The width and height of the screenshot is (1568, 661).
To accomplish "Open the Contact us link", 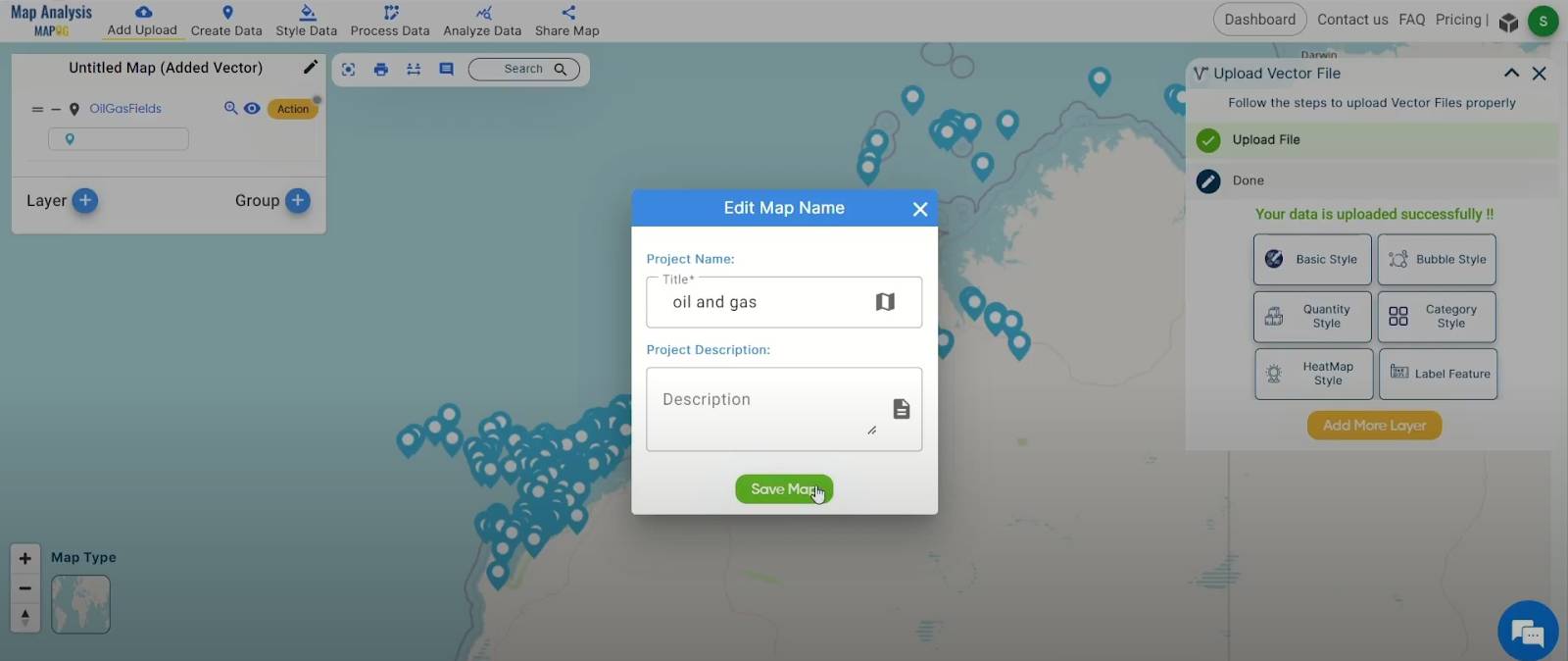I will pos(1352,20).
